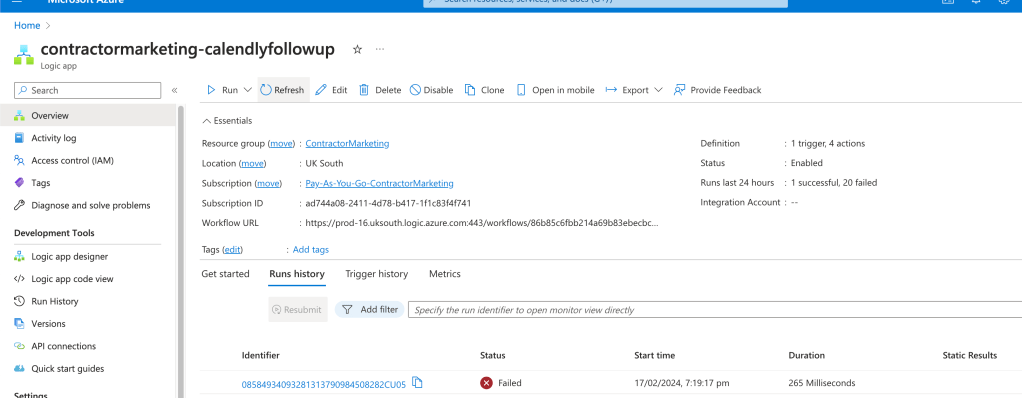The width and height of the screenshot is (1022, 398).
Task: Click the Subscription ID value
Action: coord(388,203)
